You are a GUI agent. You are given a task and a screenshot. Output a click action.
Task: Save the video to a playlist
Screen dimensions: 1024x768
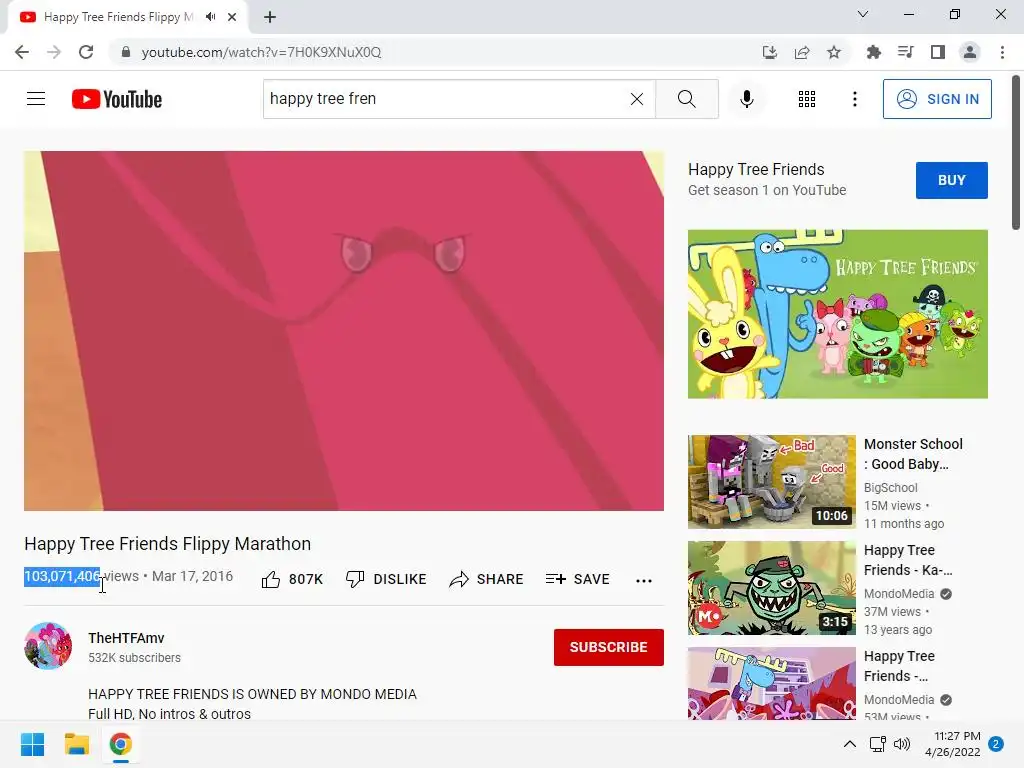[577, 579]
